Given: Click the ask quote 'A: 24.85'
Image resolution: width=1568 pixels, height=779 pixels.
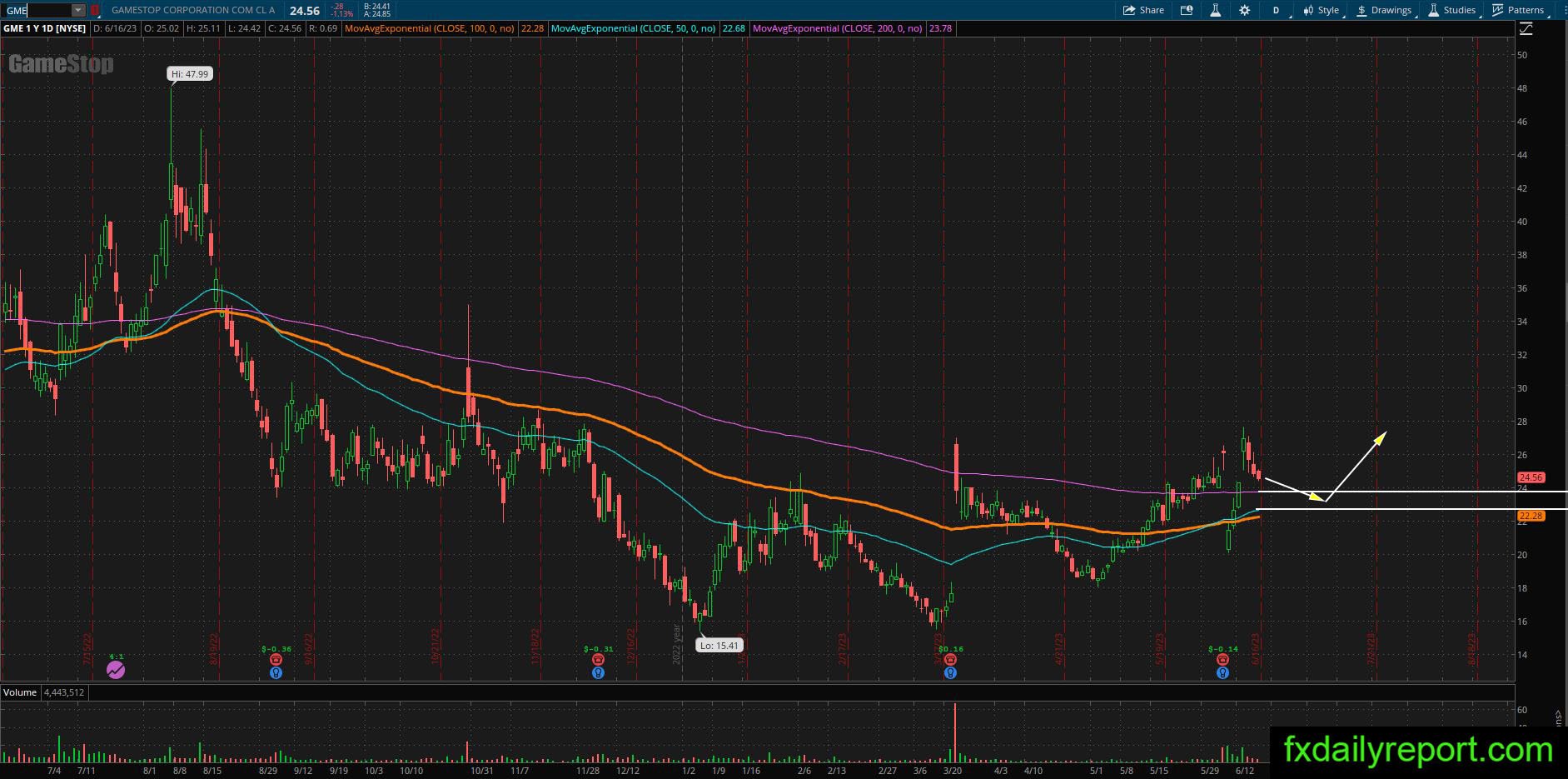Looking at the screenshot, I should (x=377, y=14).
